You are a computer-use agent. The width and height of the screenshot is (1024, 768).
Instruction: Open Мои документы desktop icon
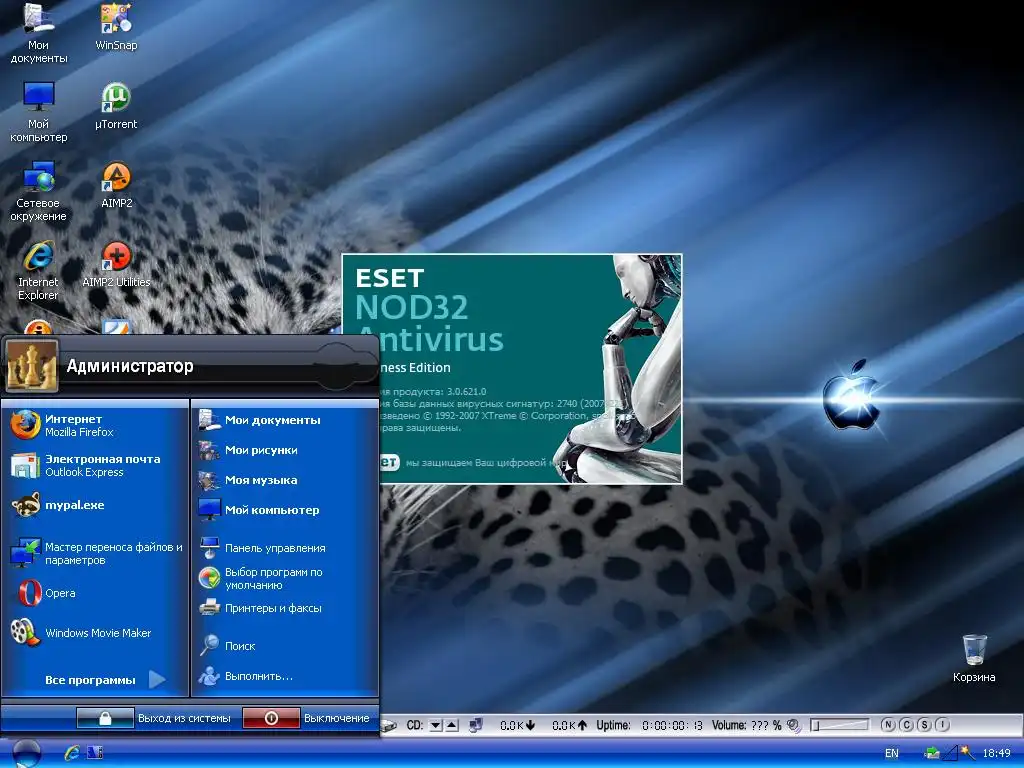[39, 33]
